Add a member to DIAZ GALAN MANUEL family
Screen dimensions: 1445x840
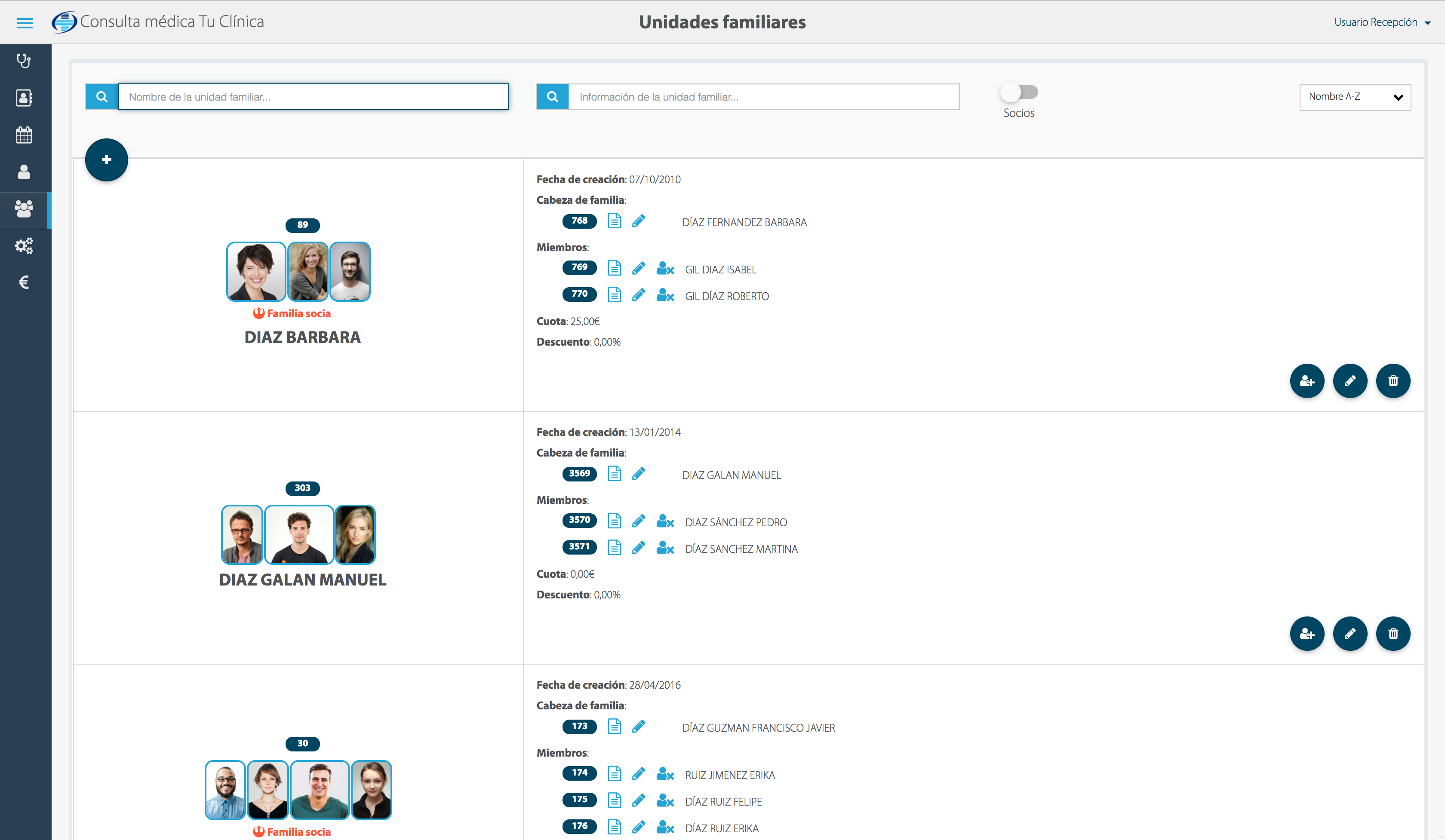[x=1307, y=634]
